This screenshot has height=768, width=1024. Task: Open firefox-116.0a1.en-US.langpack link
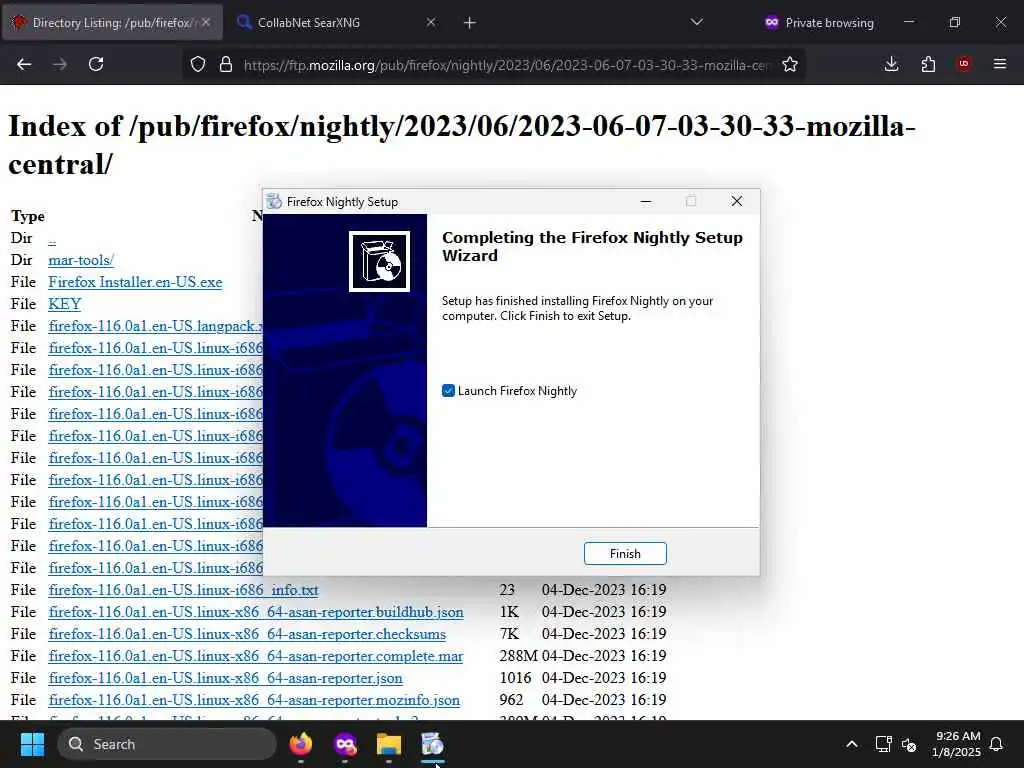point(155,326)
